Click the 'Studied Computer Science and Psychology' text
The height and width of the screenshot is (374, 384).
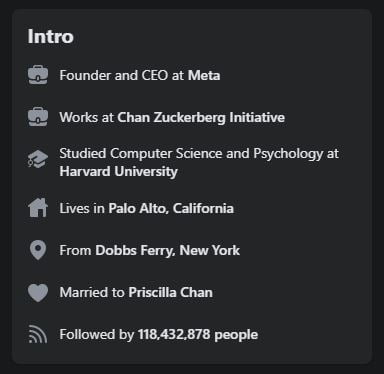[191, 154]
